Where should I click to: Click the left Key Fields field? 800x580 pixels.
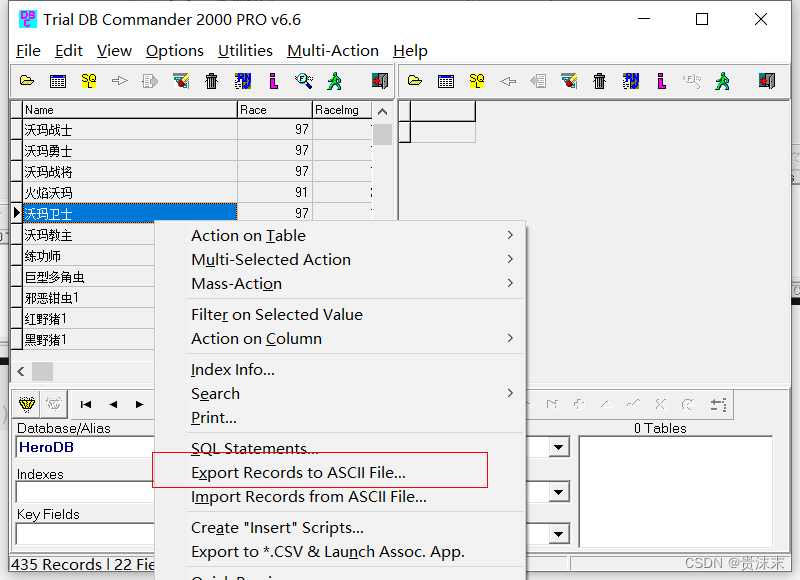tap(85, 534)
